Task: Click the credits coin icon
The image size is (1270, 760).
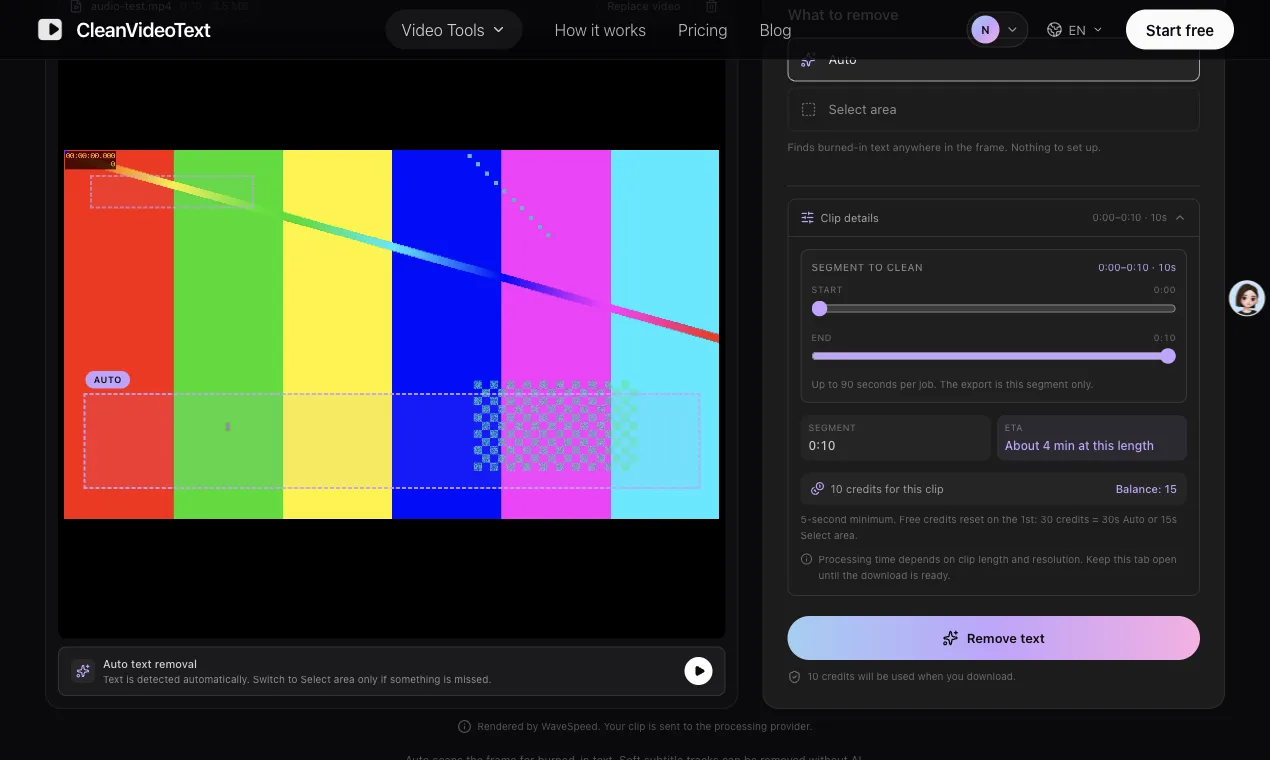Action: point(817,489)
